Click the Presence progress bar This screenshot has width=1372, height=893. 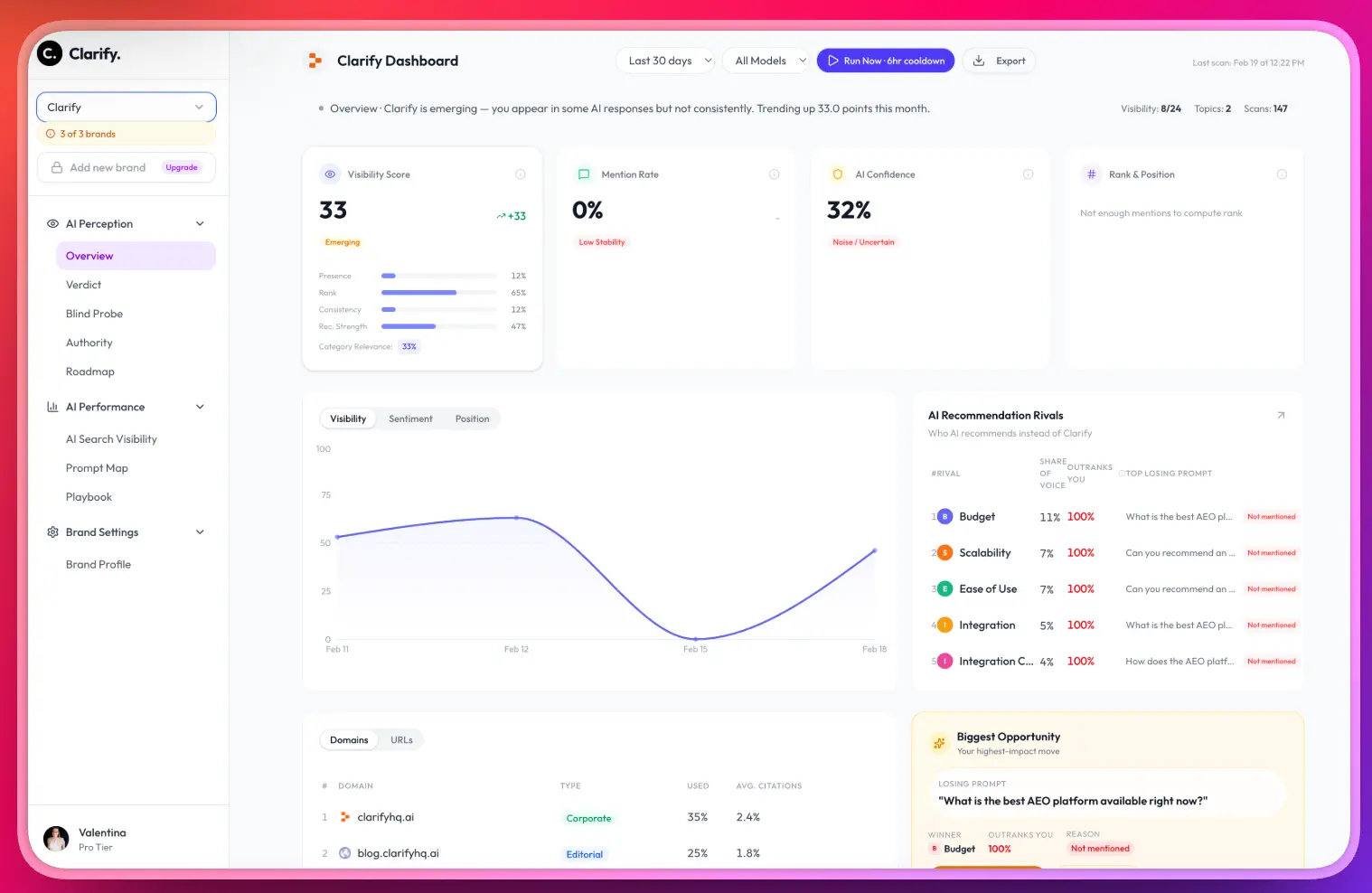(x=439, y=276)
